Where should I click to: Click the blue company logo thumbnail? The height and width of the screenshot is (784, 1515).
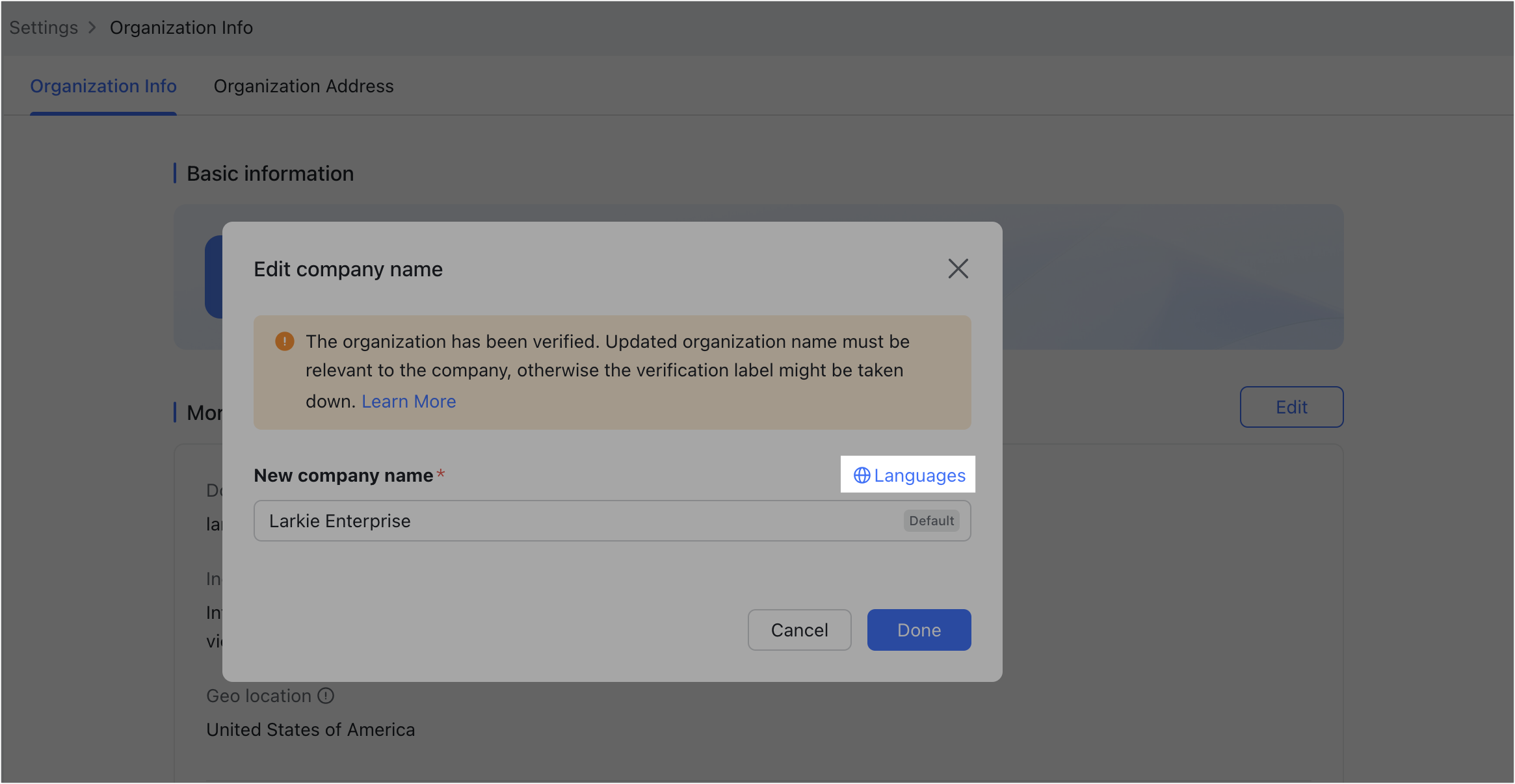pyautogui.click(x=214, y=277)
